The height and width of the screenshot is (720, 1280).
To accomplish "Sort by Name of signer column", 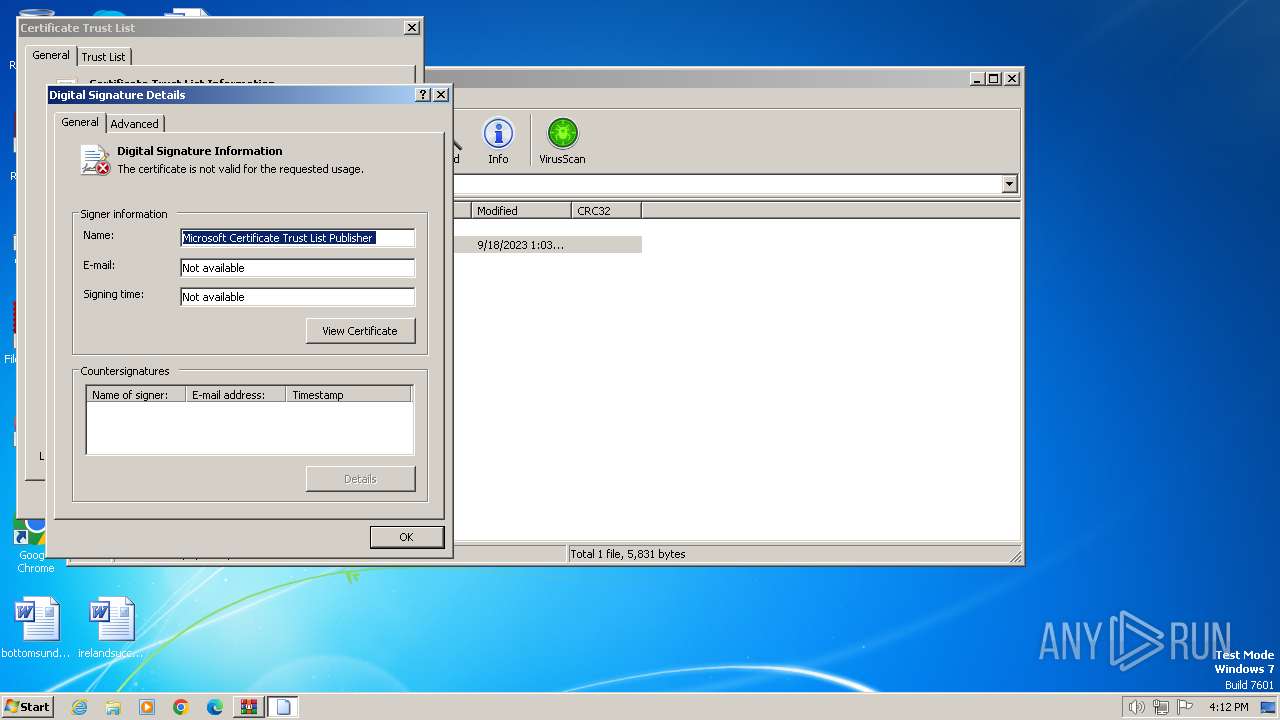I will [x=136, y=395].
